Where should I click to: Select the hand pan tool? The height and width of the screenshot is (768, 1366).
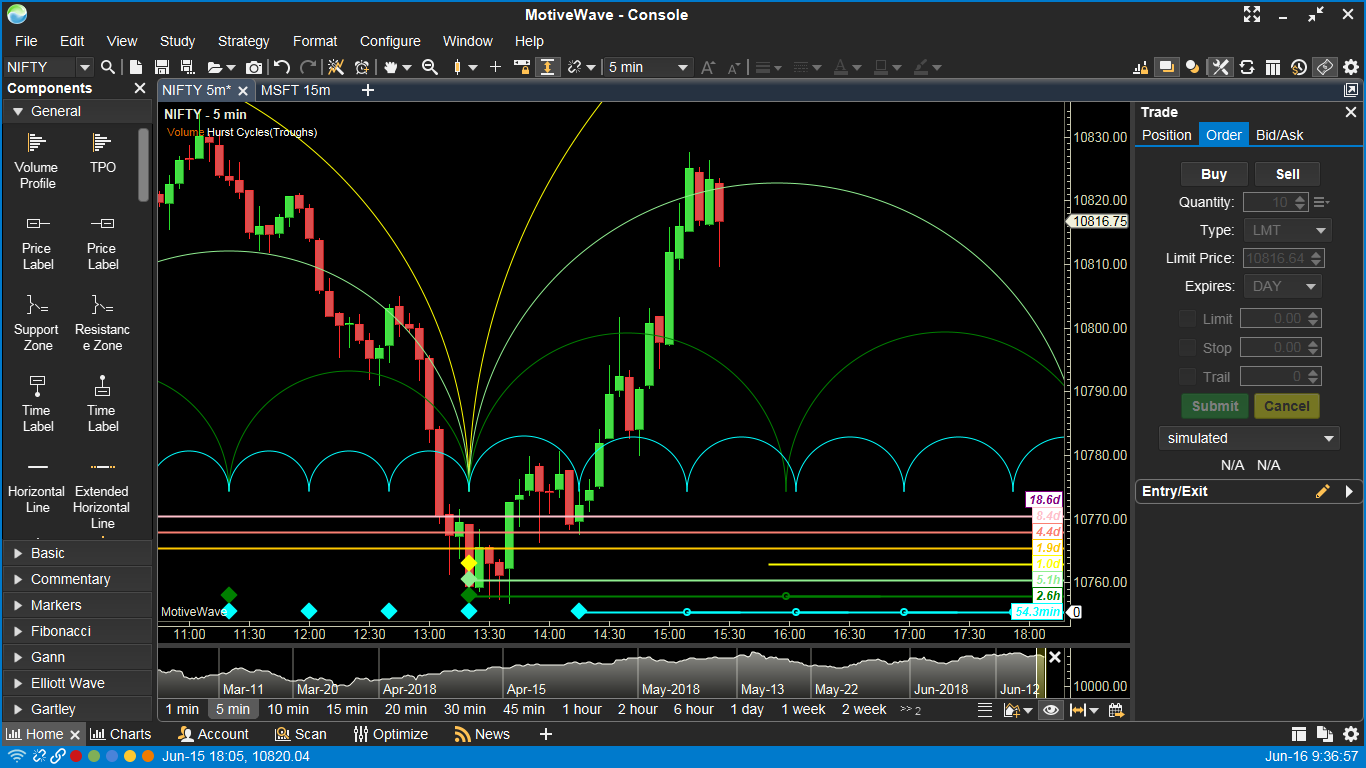[391, 67]
